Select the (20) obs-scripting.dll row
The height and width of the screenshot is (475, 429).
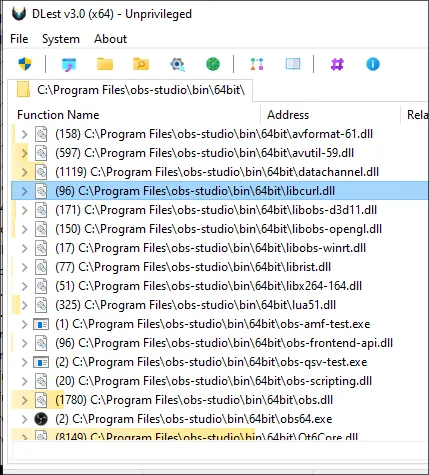coord(220,381)
